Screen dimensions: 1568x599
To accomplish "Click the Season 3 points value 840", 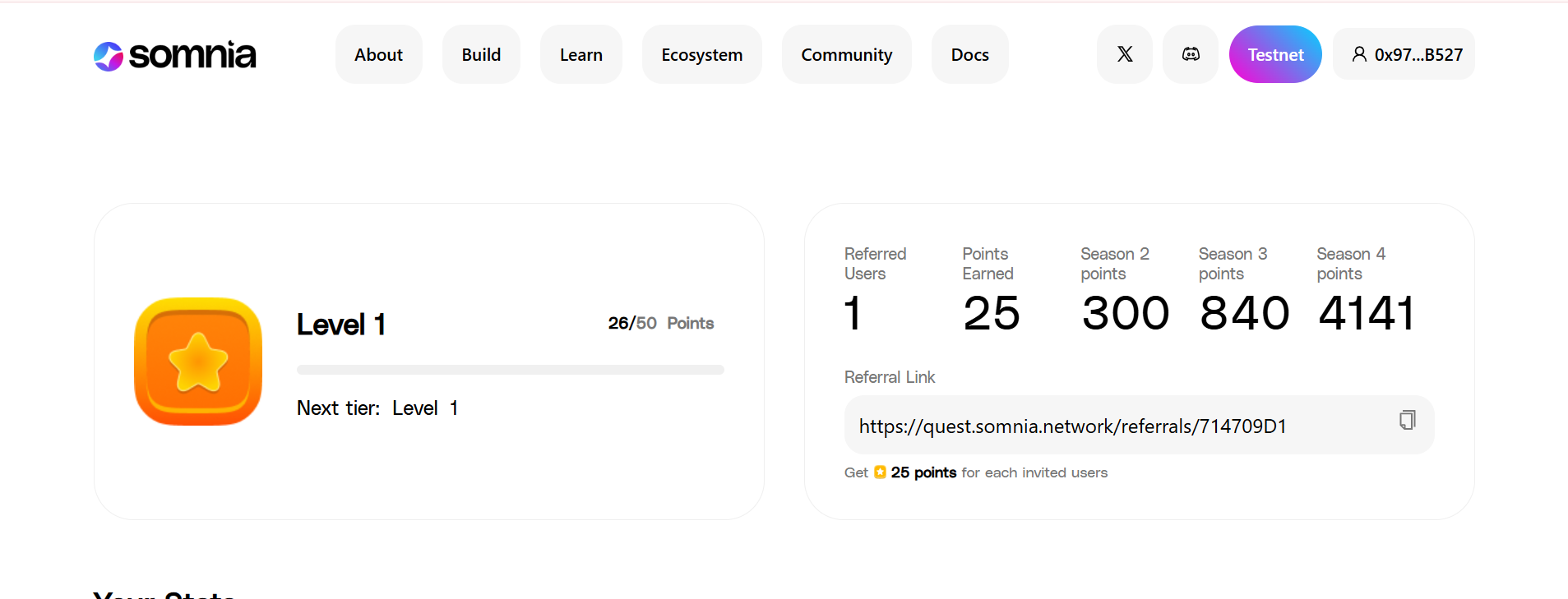I will point(1244,313).
